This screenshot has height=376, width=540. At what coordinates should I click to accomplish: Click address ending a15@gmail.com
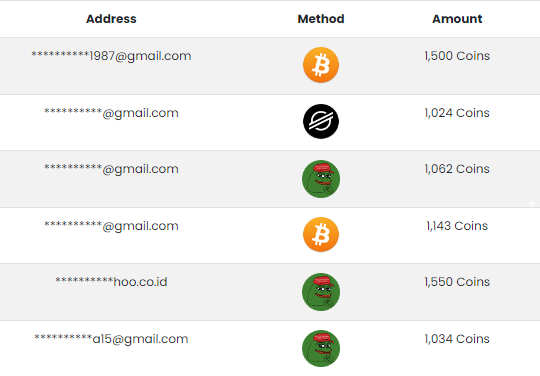(x=111, y=339)
